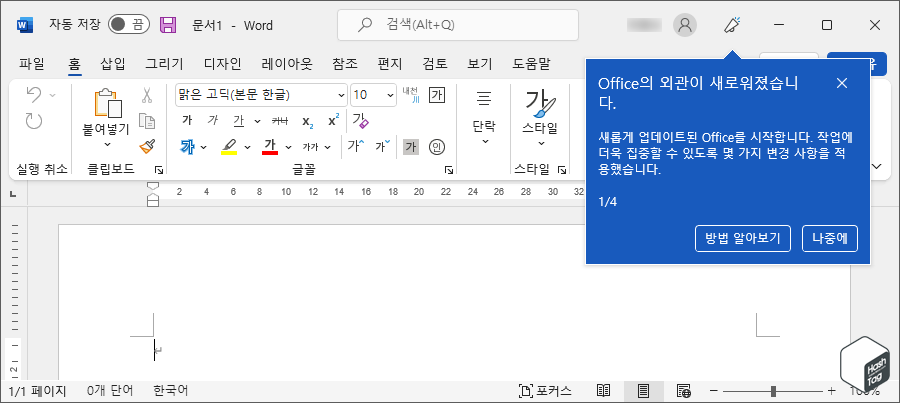Open the 클립보드 dialog launcher
This screenshot has width=900, height=403.
point(159,170)
